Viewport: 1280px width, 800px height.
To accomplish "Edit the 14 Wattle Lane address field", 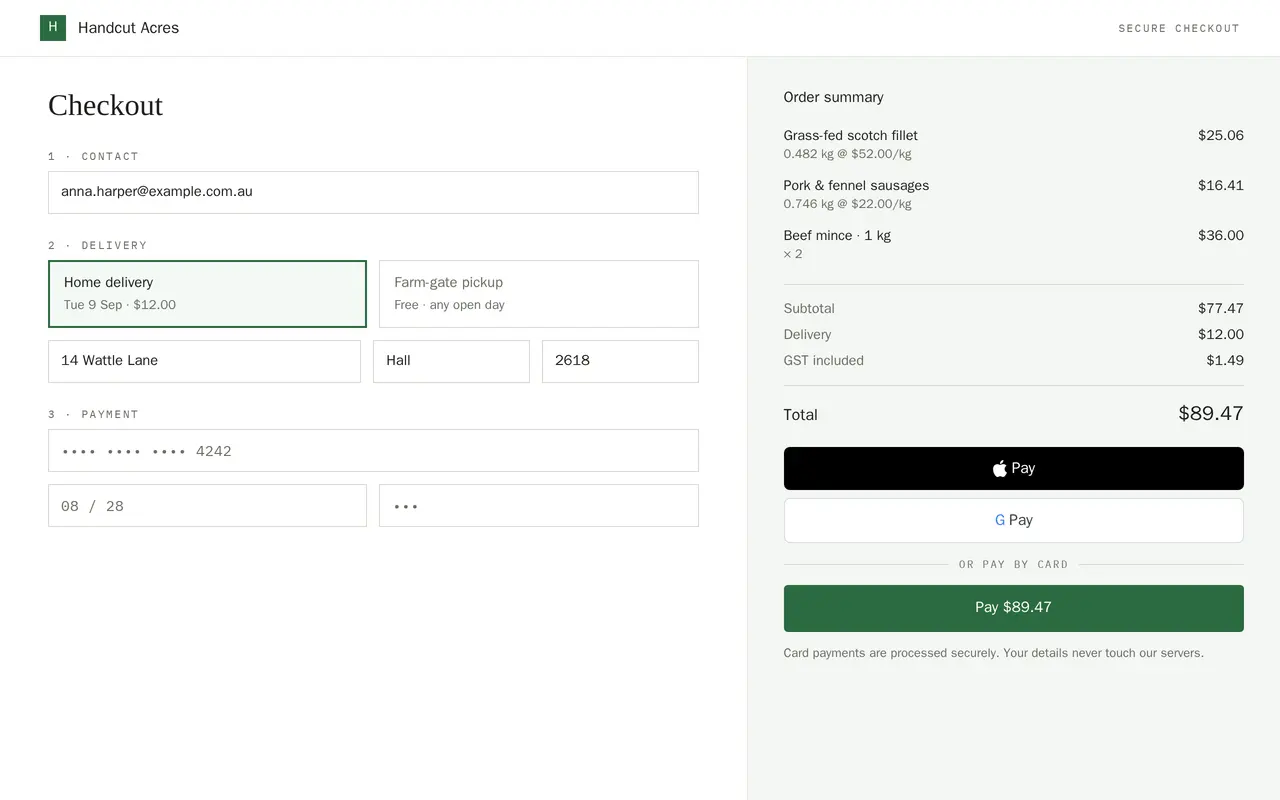I will [x=204, y=361].
